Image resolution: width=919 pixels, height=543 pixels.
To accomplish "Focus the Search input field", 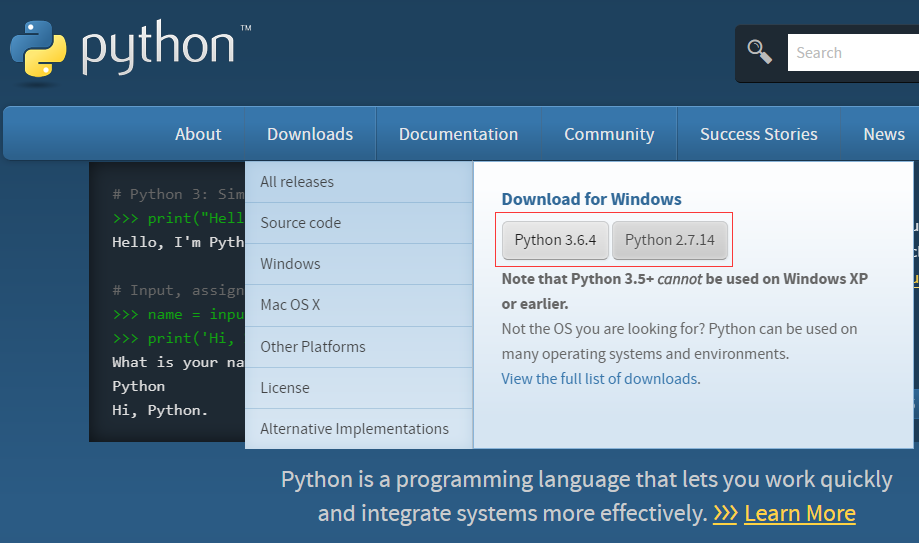I will pyautogui.click(x=853, y=53).
